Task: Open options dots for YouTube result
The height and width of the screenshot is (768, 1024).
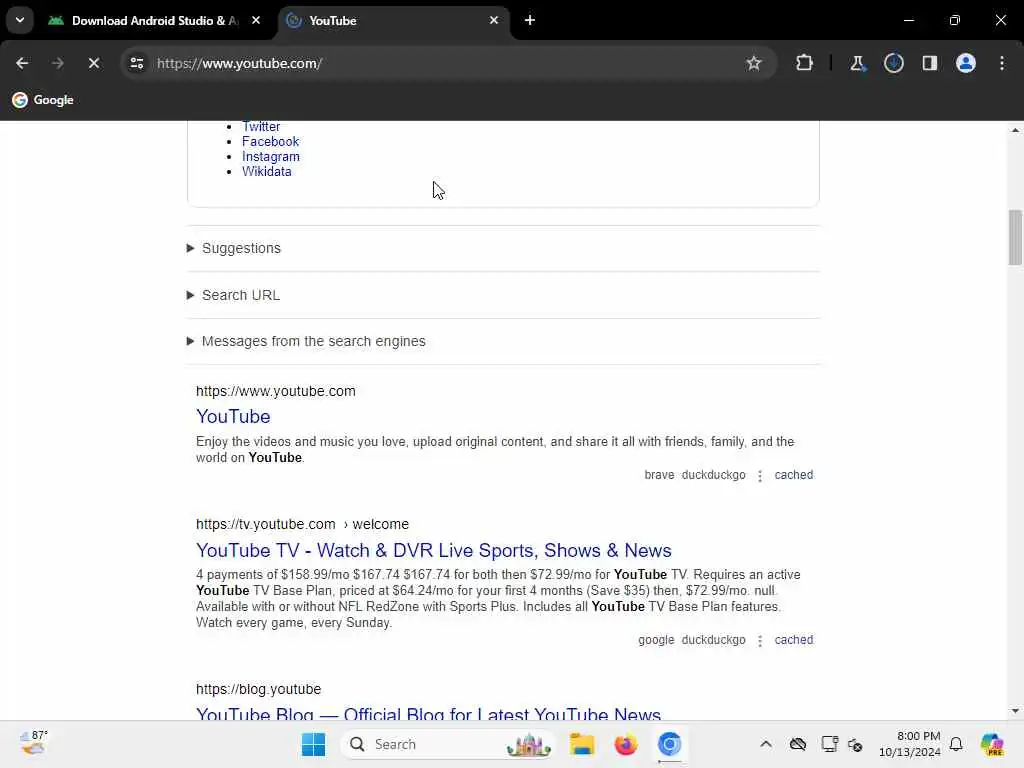Action: coord(760,475)
